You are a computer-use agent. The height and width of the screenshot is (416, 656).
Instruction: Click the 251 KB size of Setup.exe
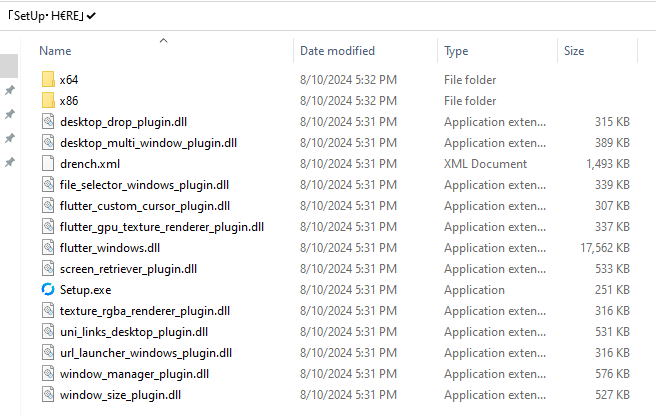612,290
